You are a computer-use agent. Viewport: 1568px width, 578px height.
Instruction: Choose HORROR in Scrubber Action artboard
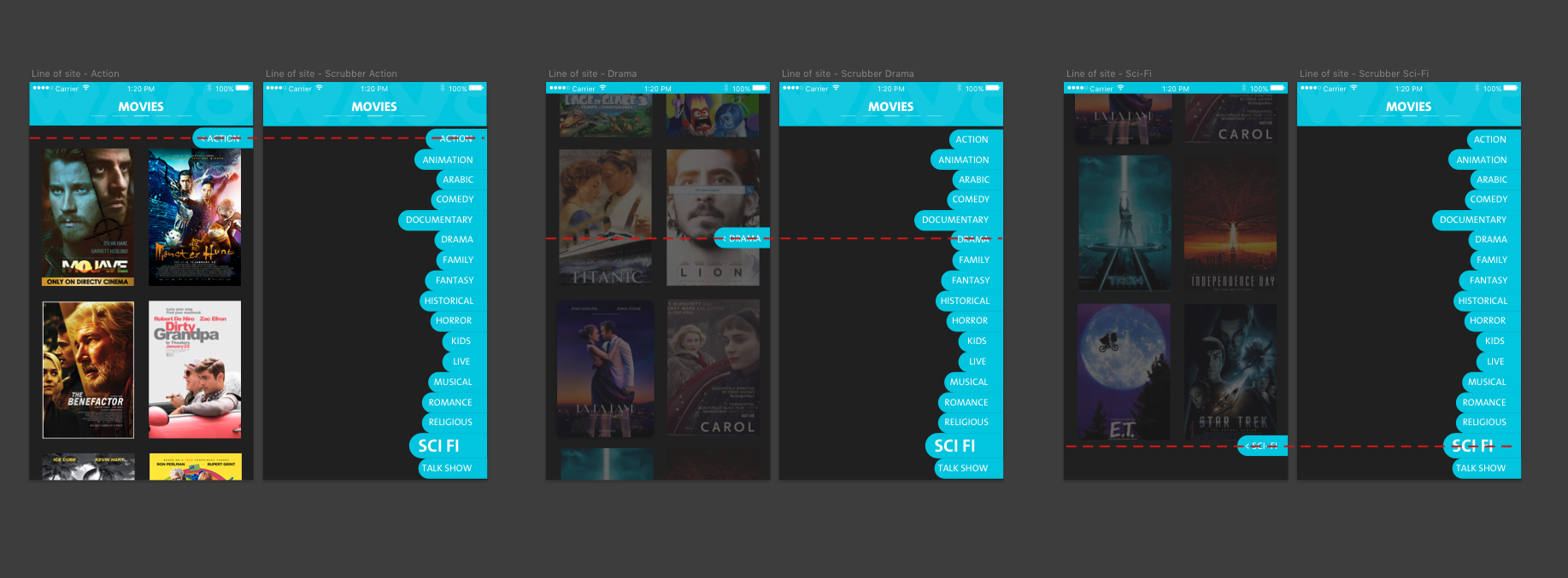pos(457,321)
